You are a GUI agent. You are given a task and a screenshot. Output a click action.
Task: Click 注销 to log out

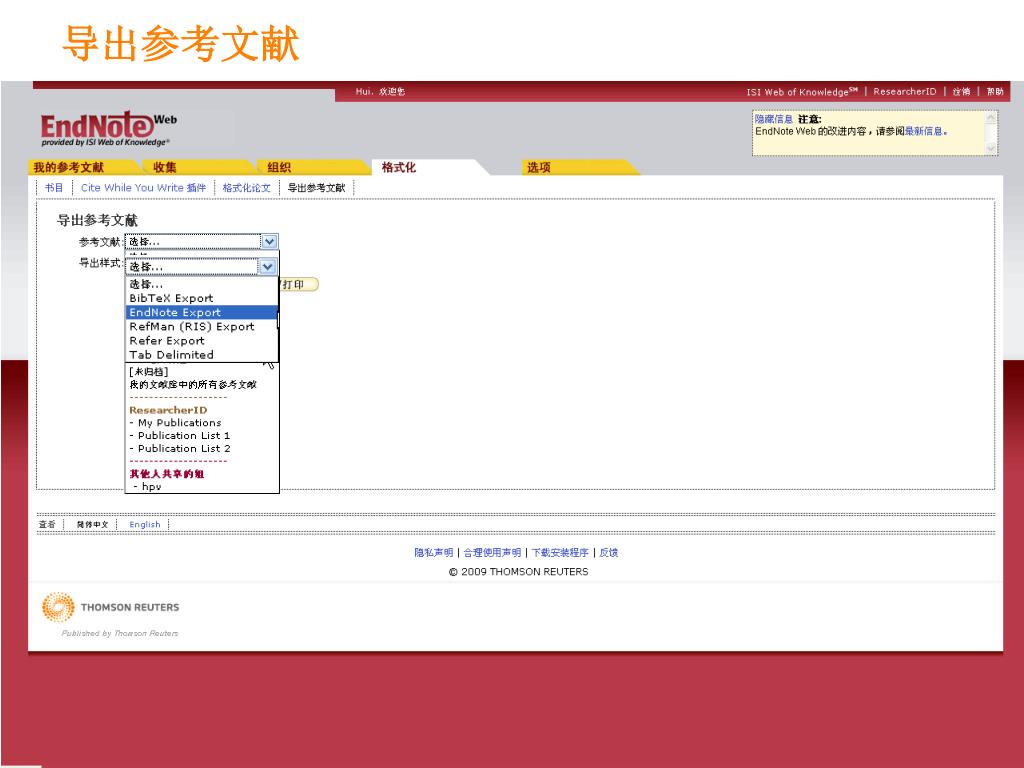click(961, 92)
